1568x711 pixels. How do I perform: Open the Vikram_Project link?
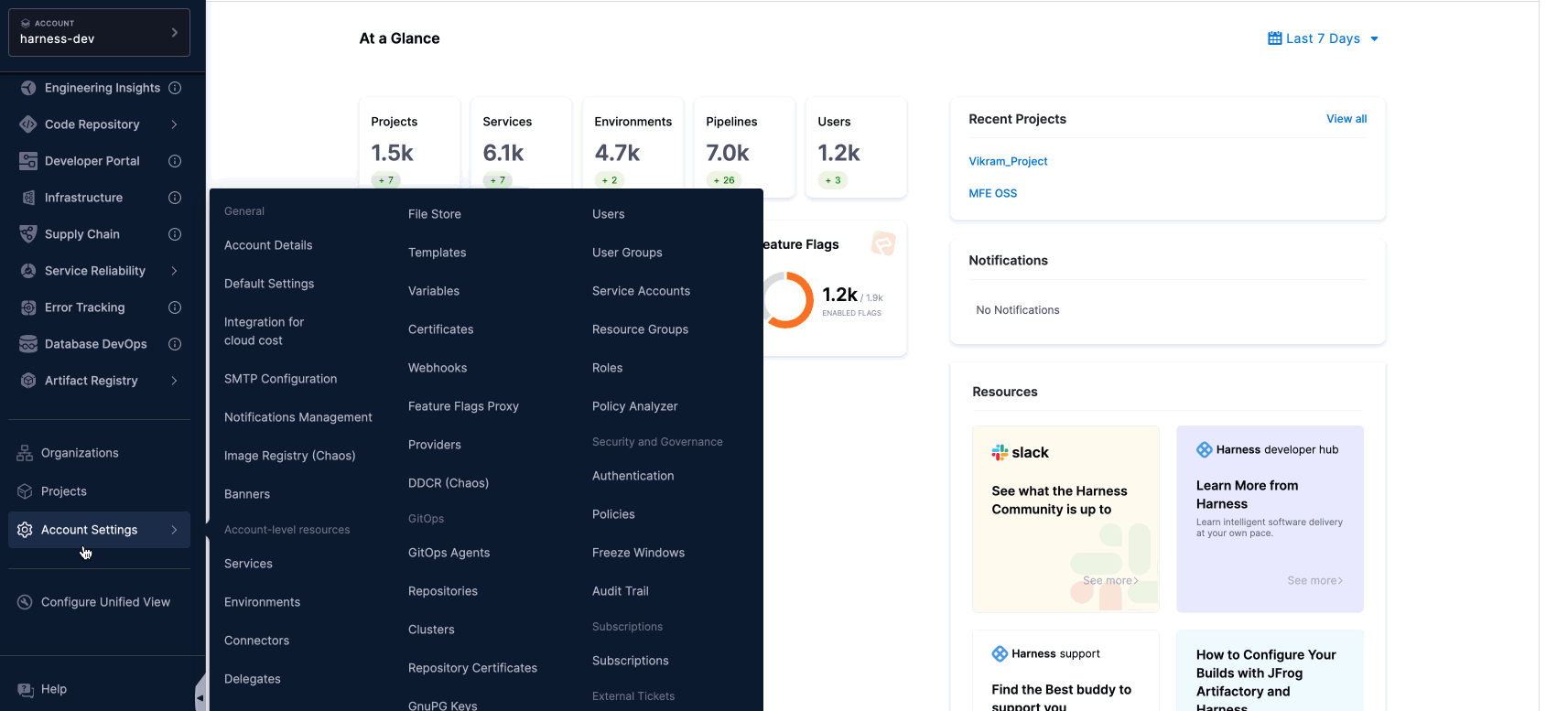coord(1008,161)
